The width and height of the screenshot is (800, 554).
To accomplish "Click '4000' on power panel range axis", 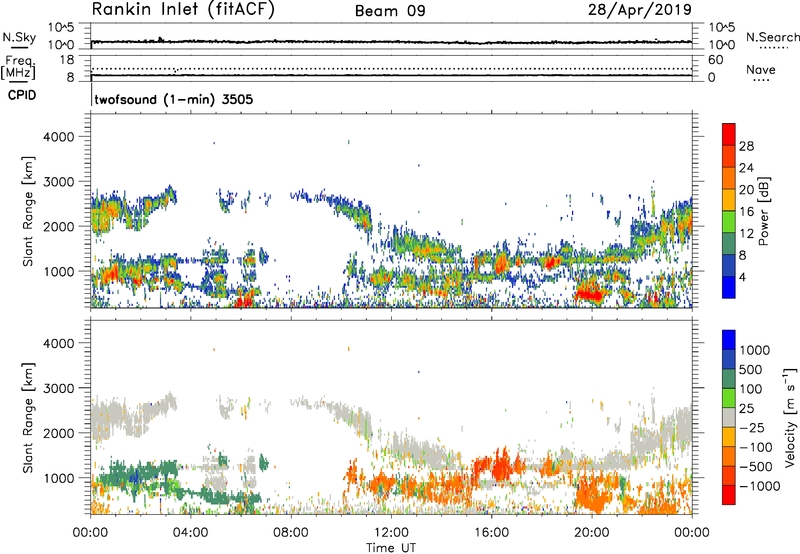I will click(x=58, y=137).
